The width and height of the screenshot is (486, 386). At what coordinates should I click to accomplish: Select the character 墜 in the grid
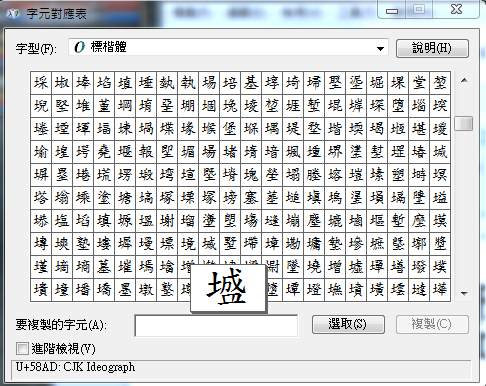click(x=293, y=267)
